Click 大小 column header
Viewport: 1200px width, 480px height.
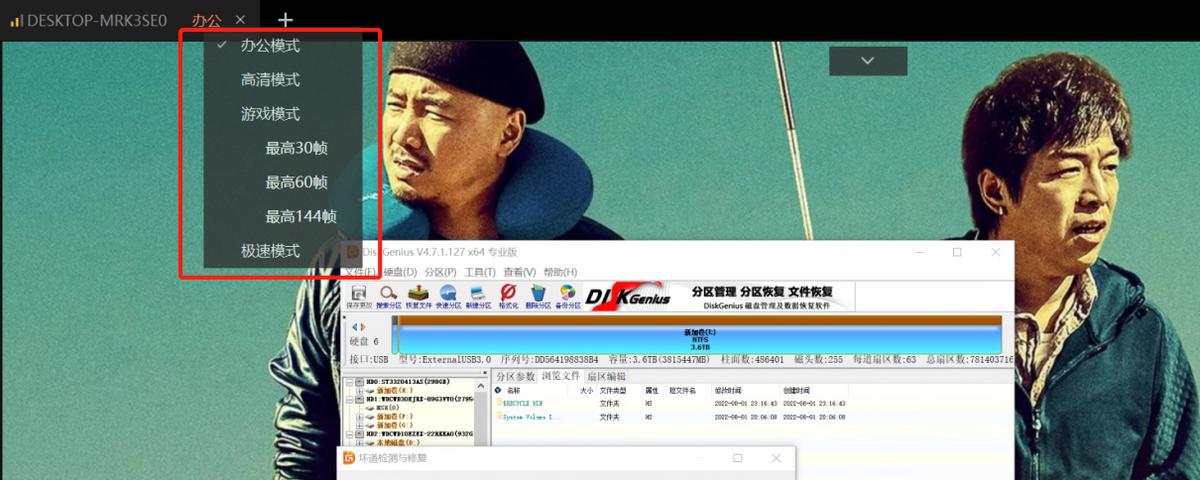587,390
